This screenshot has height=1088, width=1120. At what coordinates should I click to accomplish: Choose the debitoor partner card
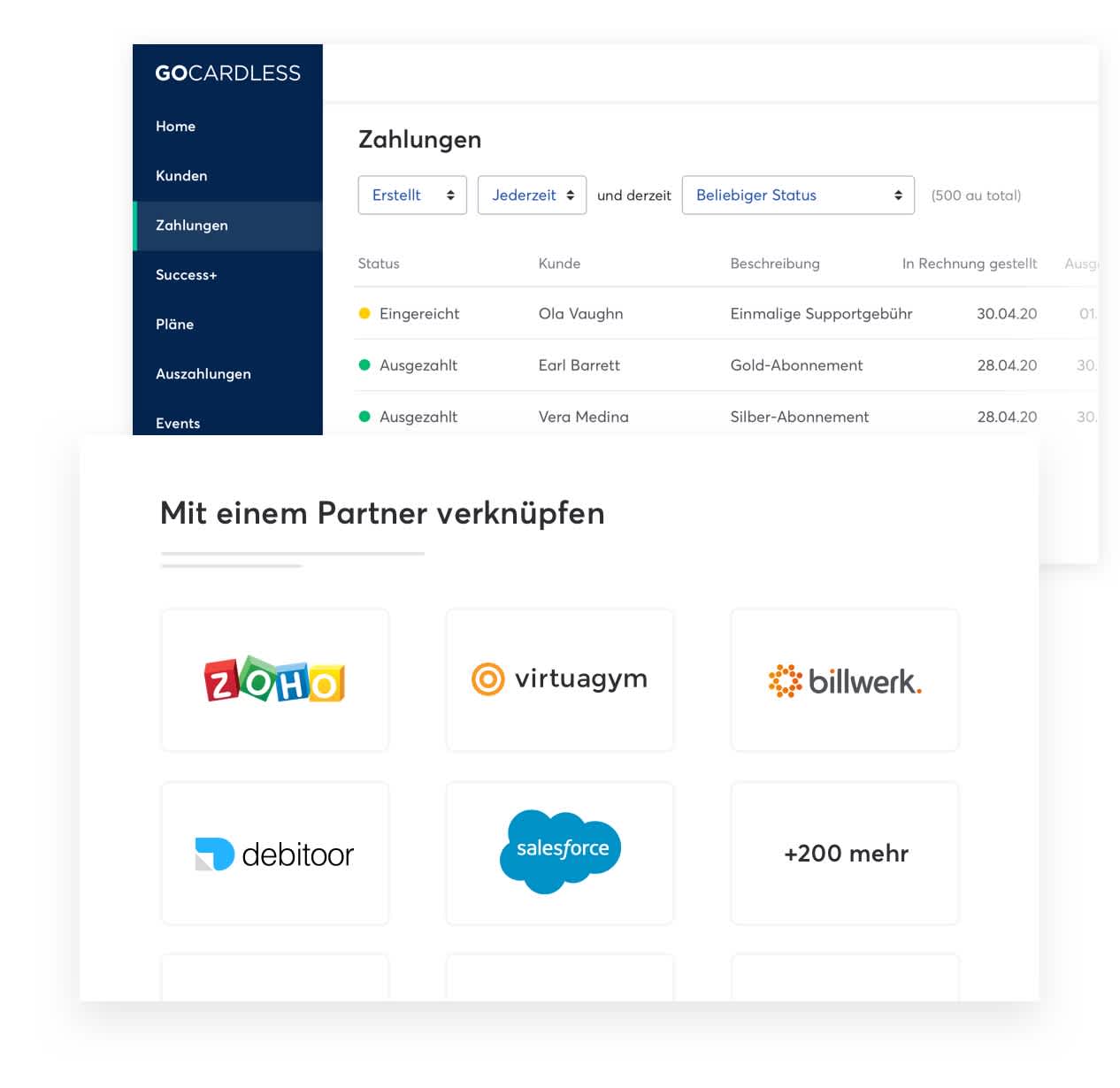275,854
